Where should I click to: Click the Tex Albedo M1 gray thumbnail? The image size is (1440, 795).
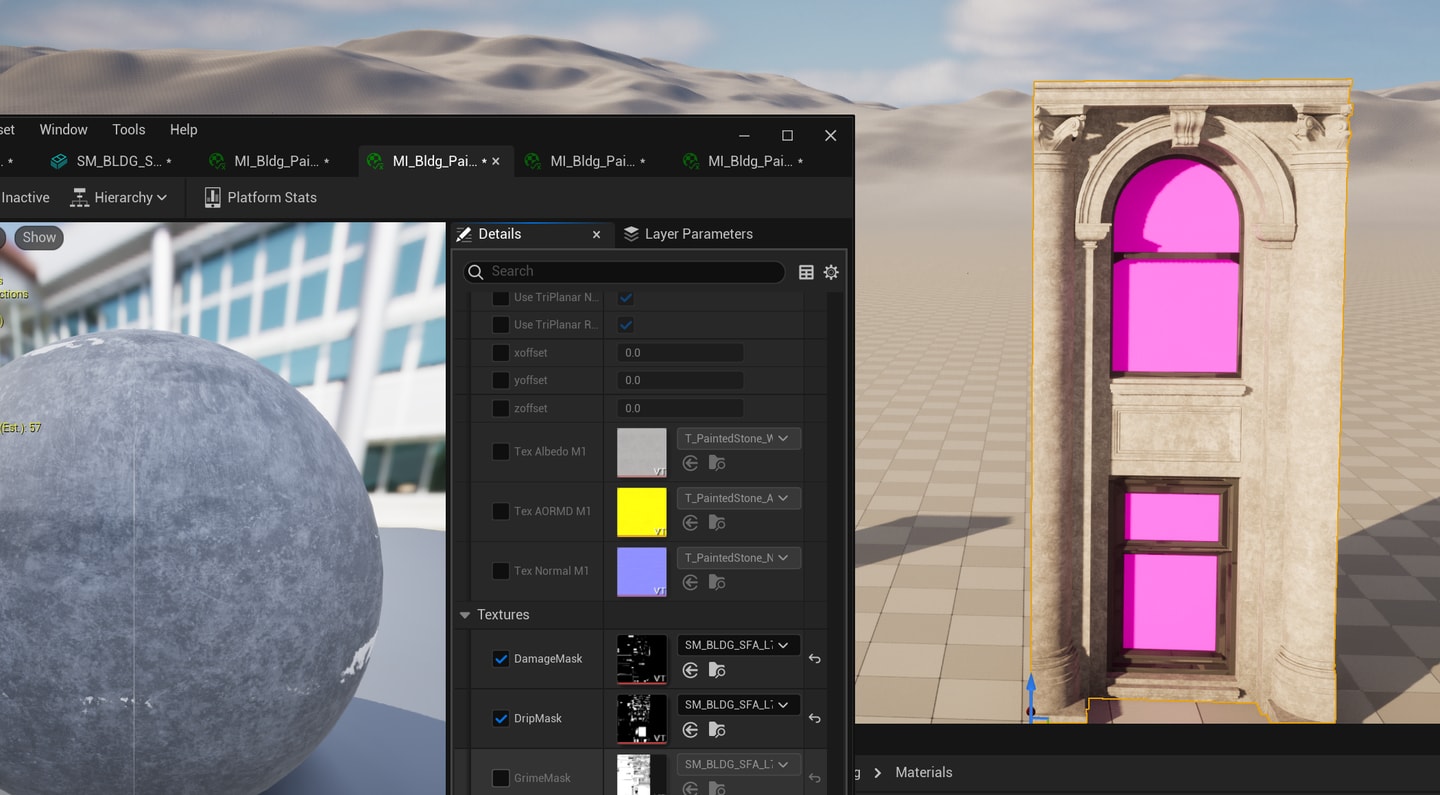(x=642, y=452)
